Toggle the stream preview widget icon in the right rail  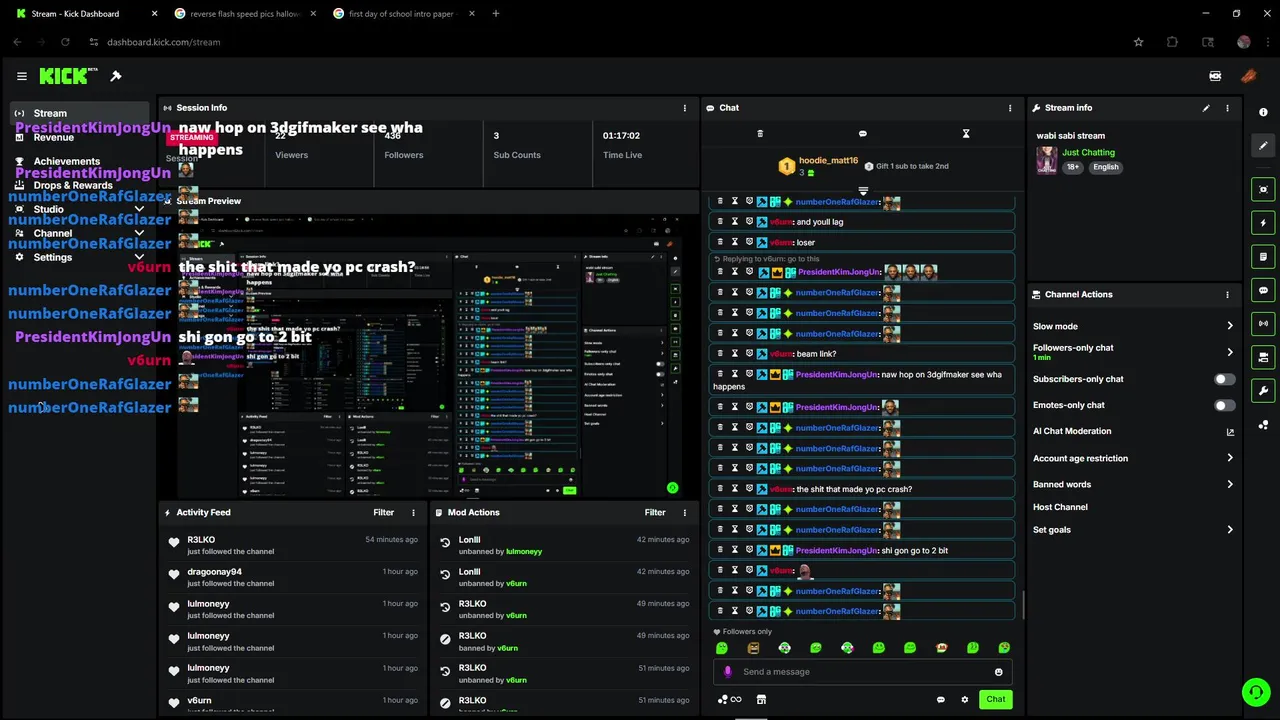1263,189
